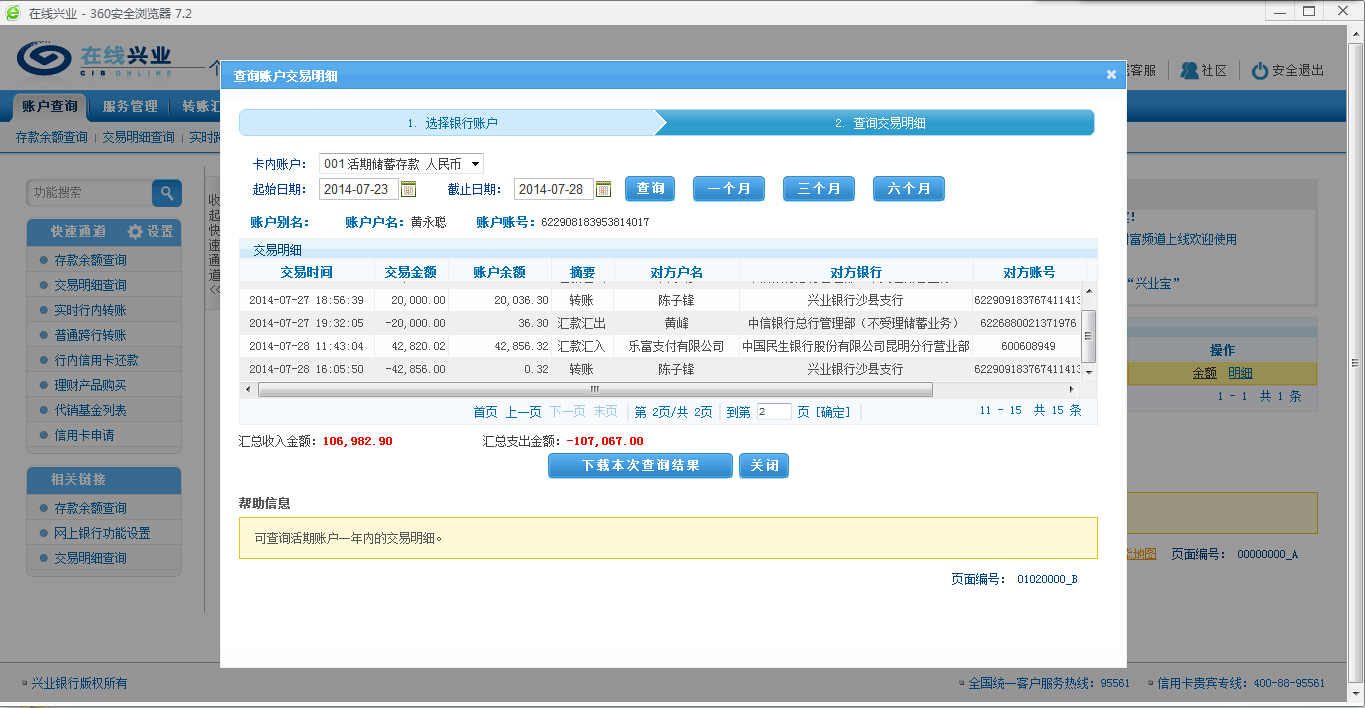Click the settings gear in quick channel panel
The height and width of the screenshot is (708, 1365).
click(x=136, y=231)
